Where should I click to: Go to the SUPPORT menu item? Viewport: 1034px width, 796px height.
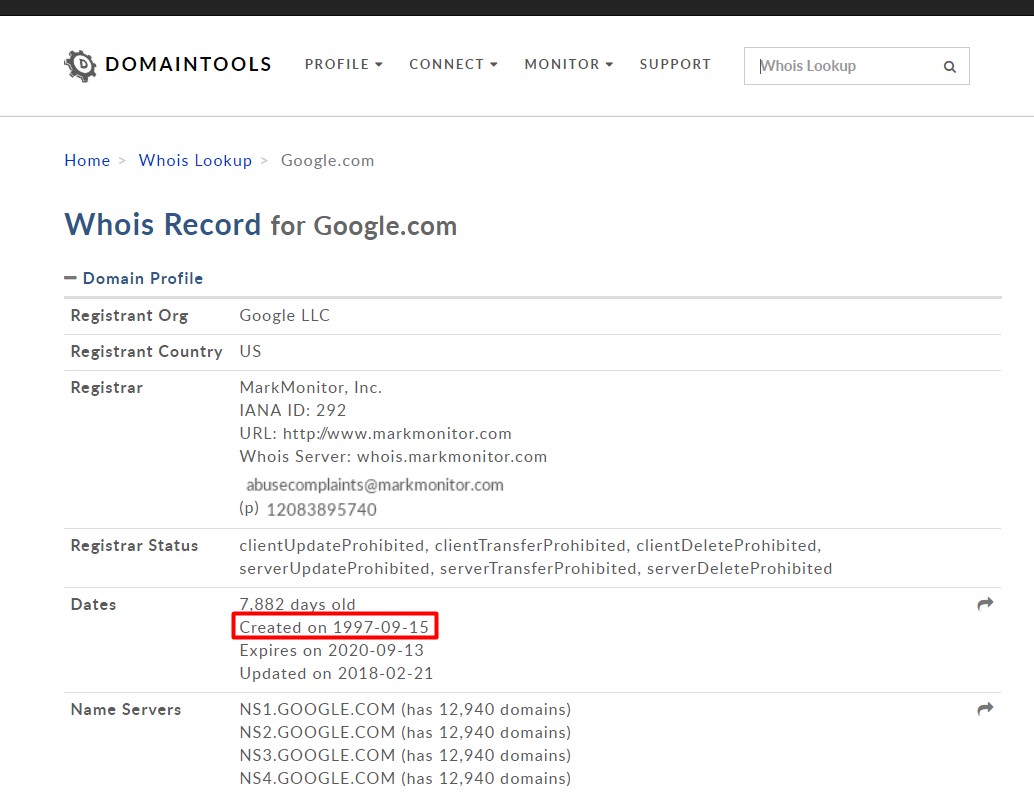click(675, 64)
